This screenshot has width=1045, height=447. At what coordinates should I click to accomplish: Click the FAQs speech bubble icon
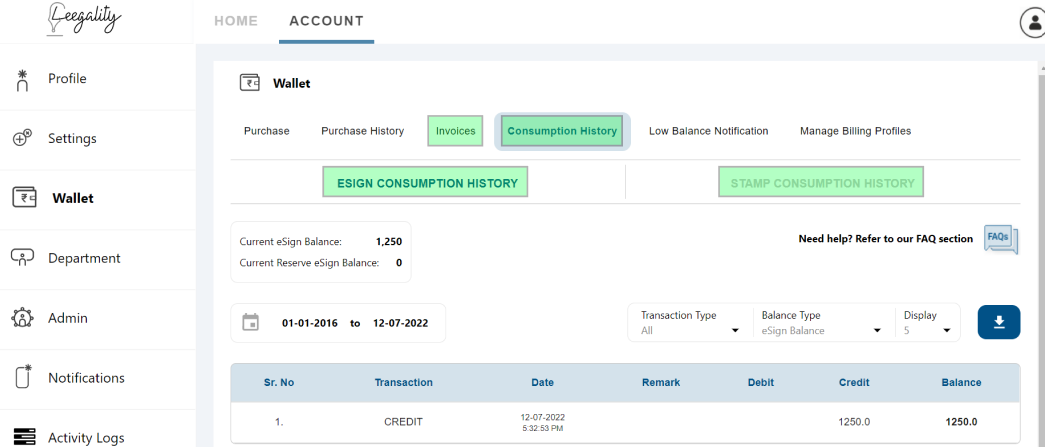click(1001, 240)
